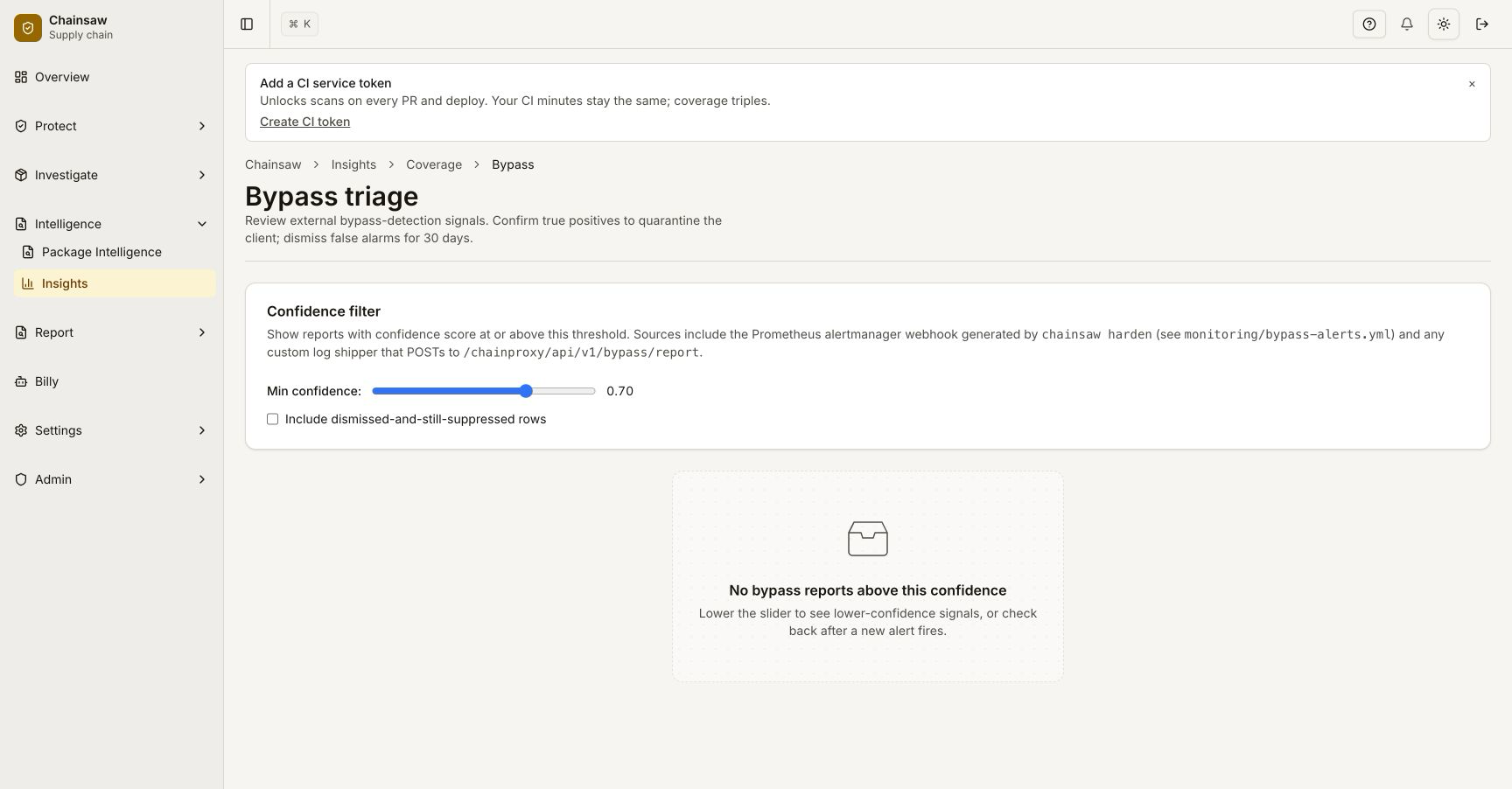Open Billy in the sidebar
1512x789 pixels.
tap(112, 381)
